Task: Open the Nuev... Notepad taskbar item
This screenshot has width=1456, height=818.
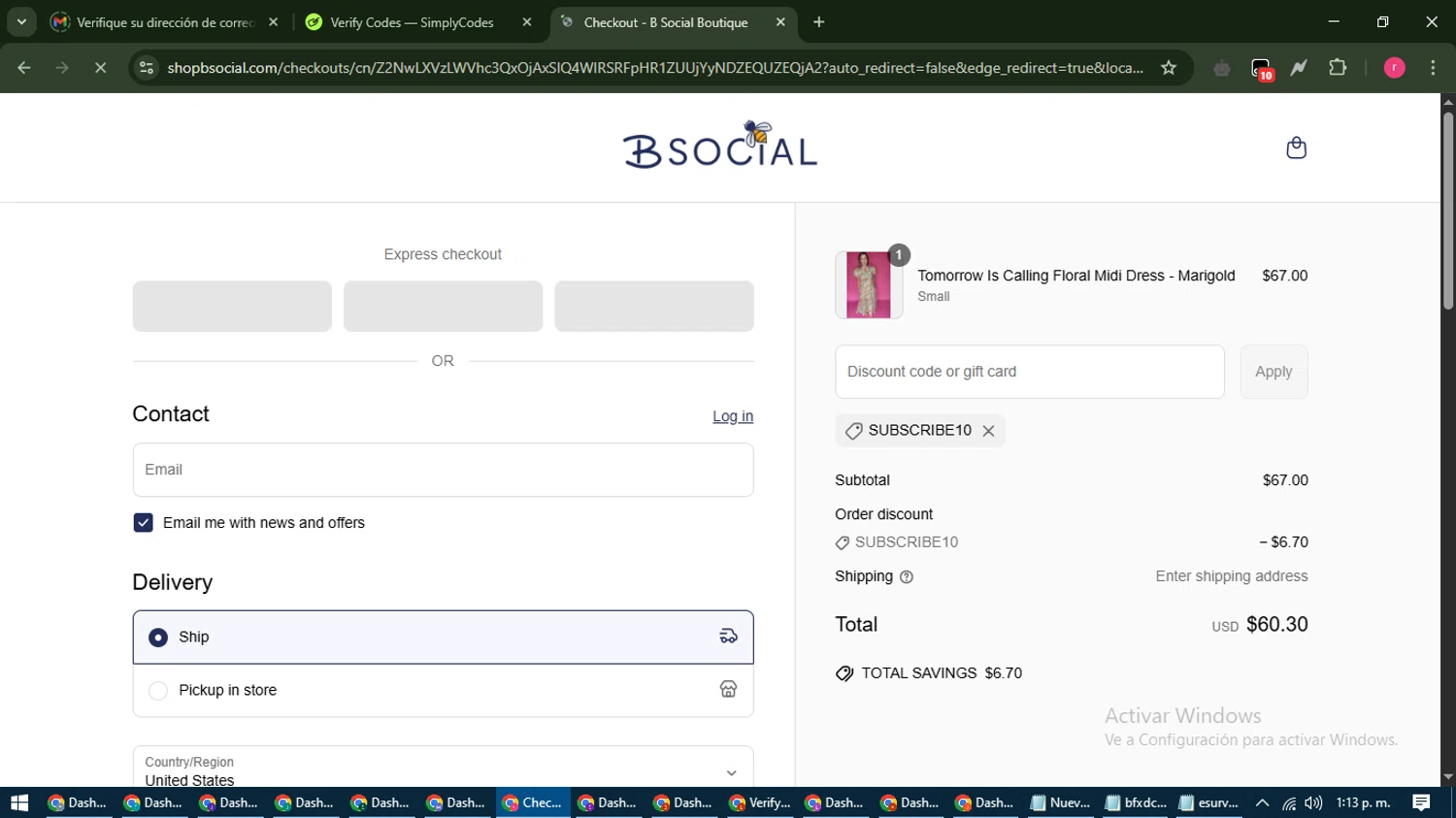Action: 1060,802
